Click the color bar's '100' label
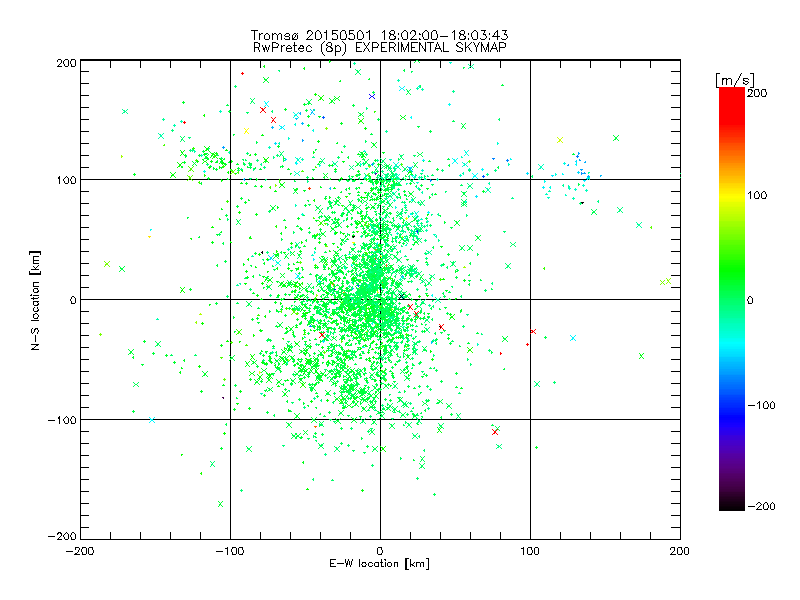Screen dimensions: 800x600 coord(757,195)
